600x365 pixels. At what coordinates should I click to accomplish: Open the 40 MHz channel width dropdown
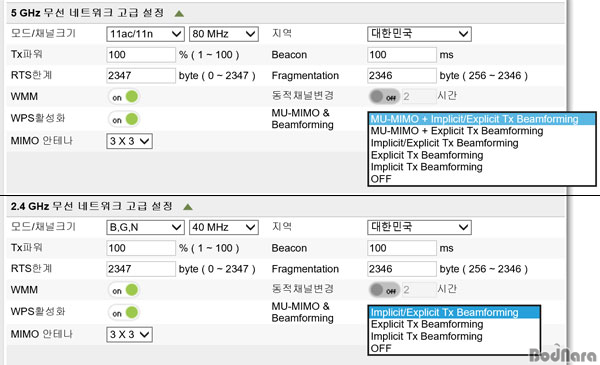pos(224,227)
